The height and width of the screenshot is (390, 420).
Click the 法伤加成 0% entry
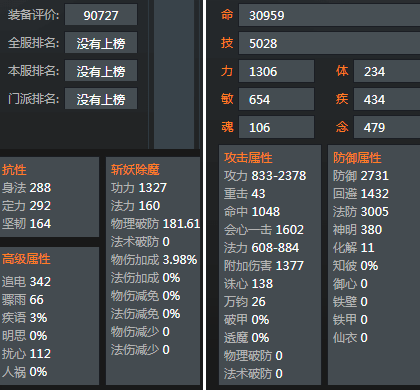pos(145,278)
